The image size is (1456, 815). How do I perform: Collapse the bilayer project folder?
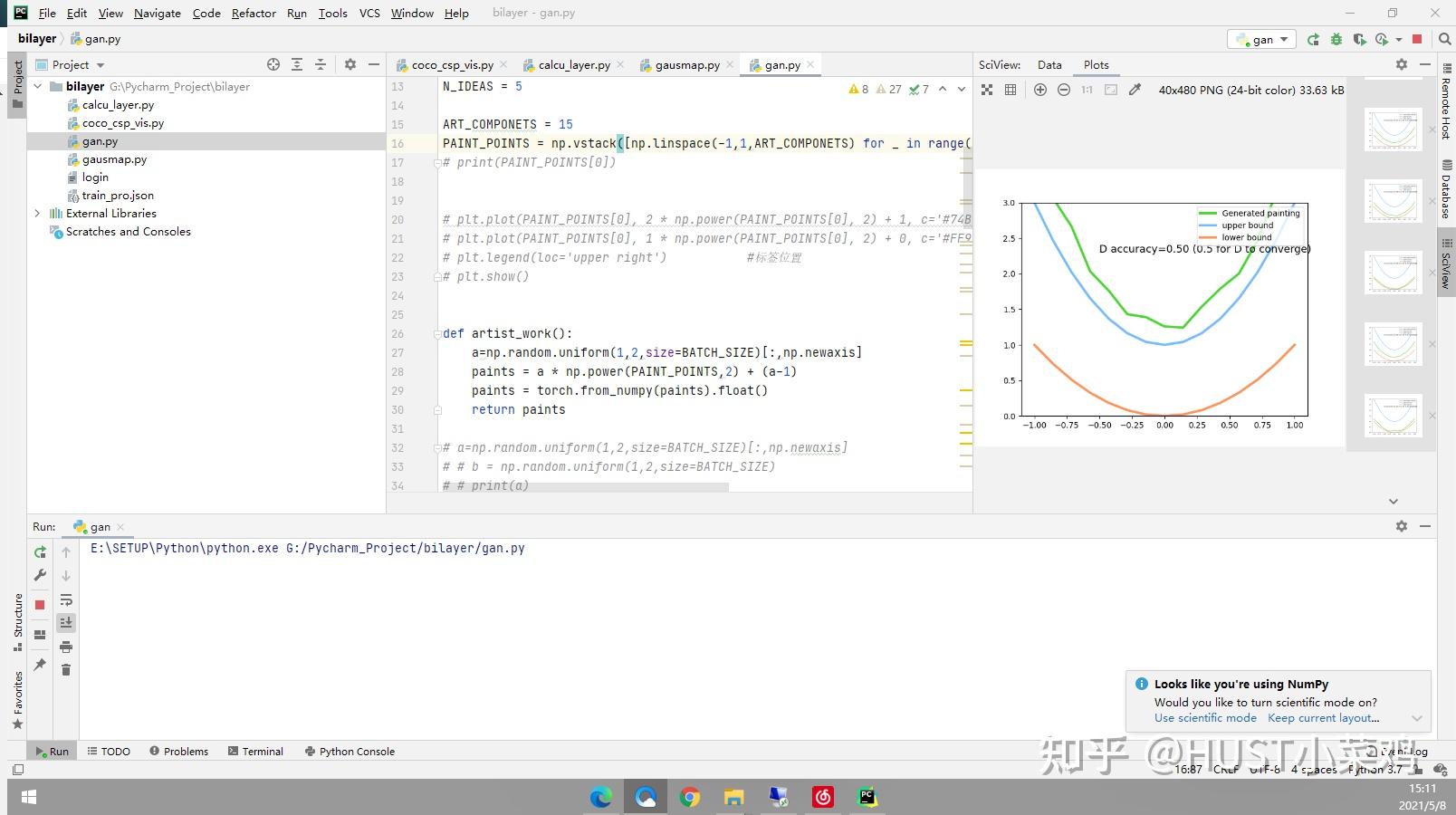37,87
